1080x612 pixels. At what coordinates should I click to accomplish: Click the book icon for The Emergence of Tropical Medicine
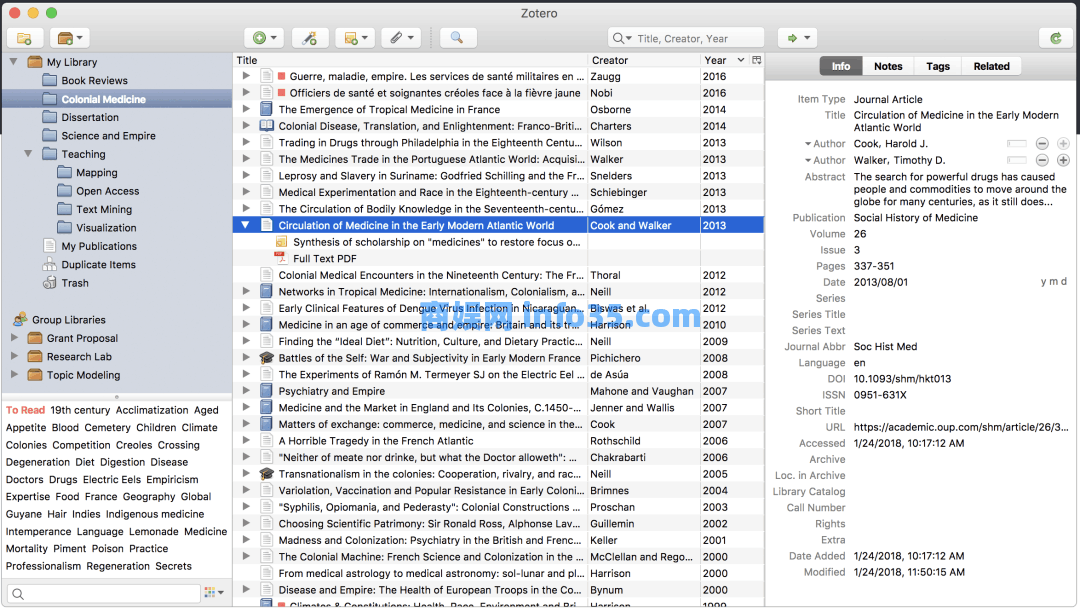point(266,109)
